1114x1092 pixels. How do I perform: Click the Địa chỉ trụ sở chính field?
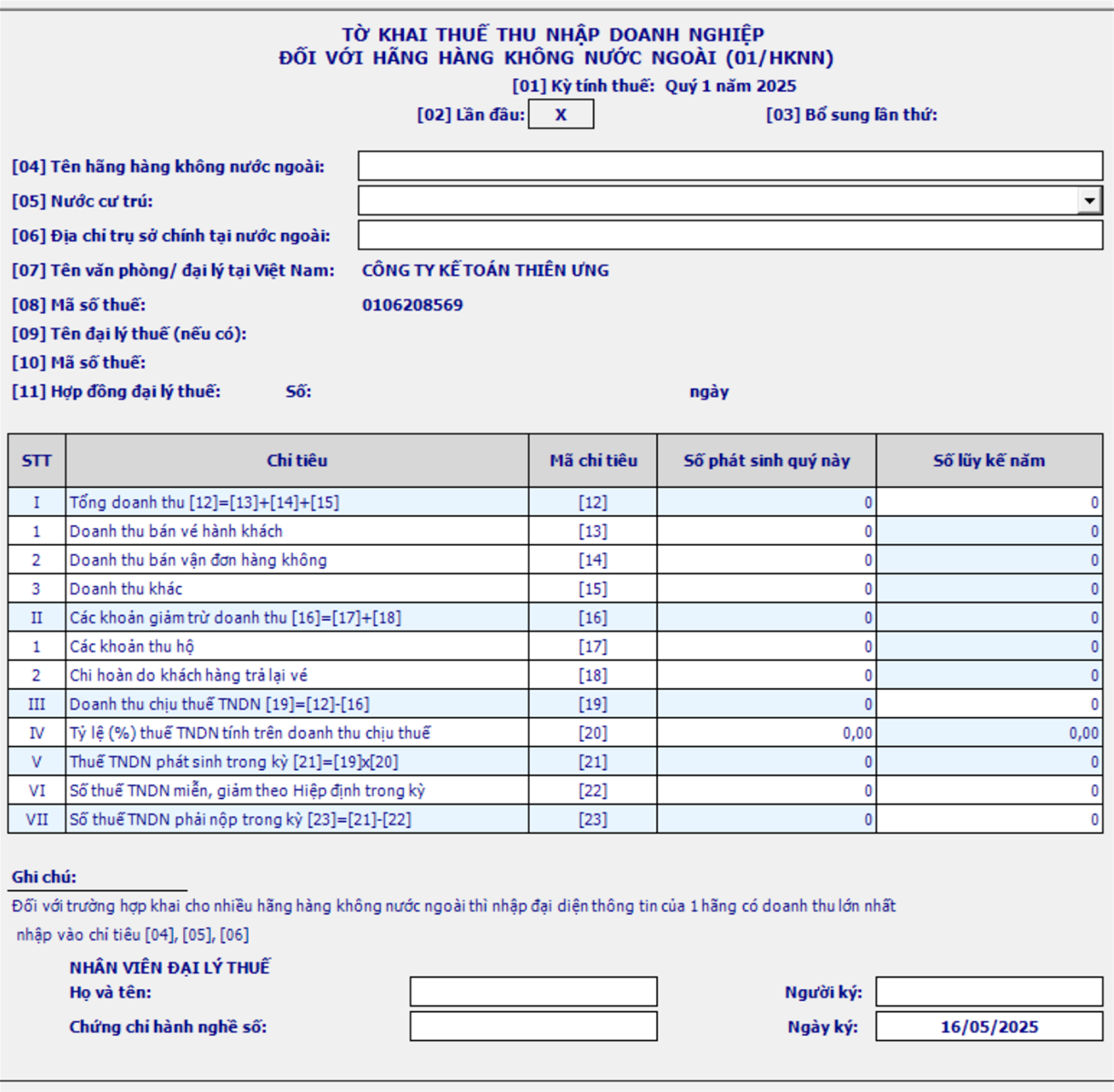[x=729, y=235]
